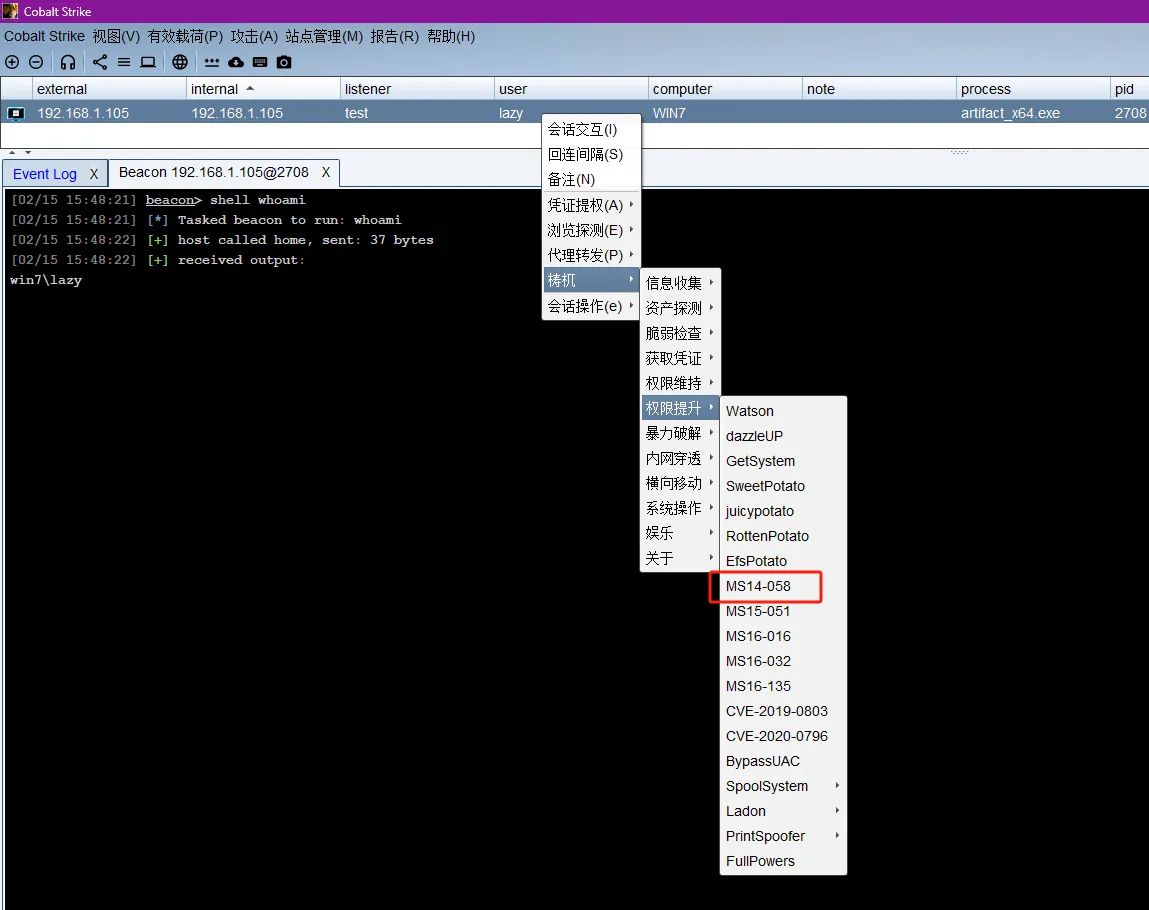This screenshot has width=1149, height=910.
Task: Expand the 浏览探测(E) submenu
Action: [591, 230]
